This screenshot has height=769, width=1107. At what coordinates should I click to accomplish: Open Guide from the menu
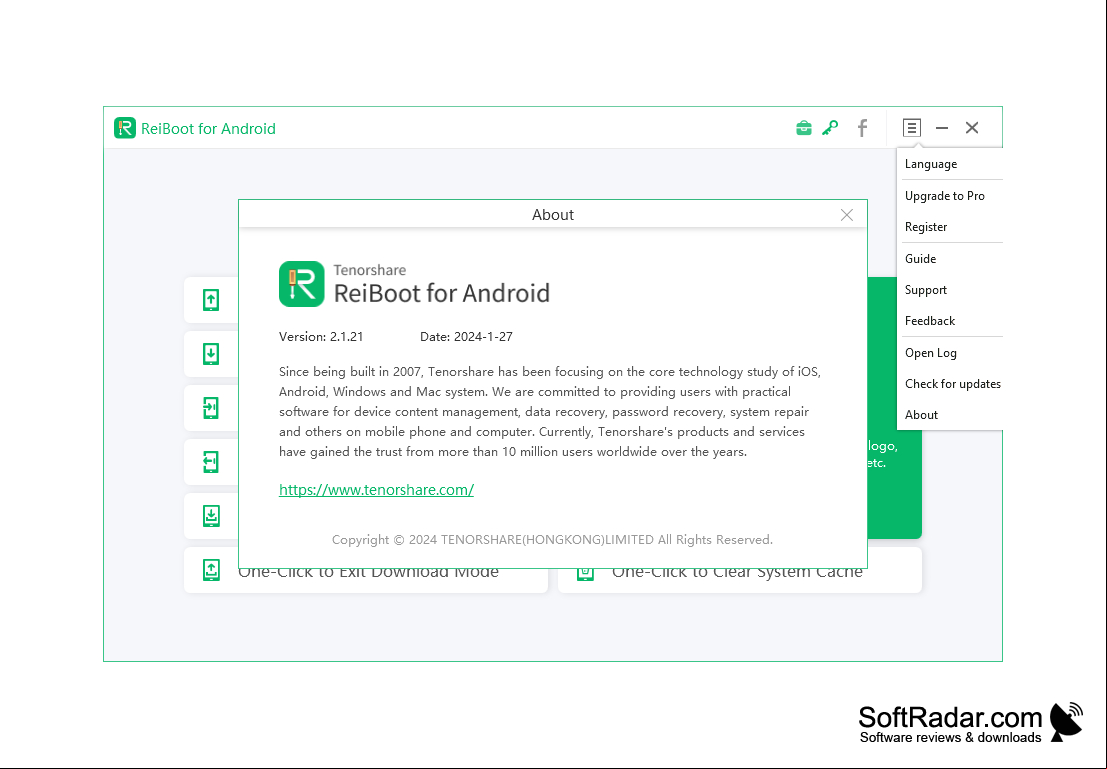[950, 258]
